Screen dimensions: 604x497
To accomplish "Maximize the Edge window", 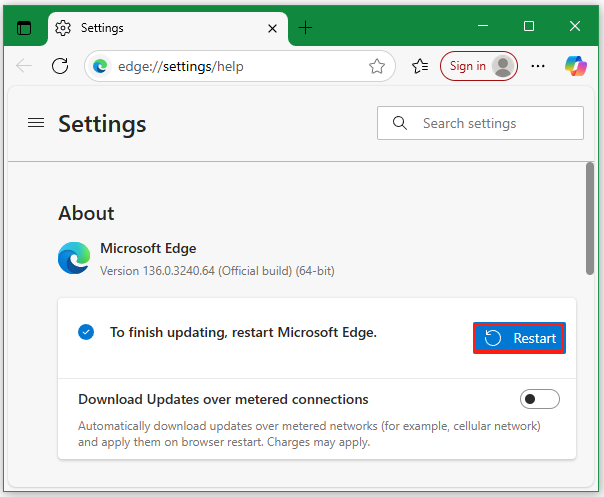I will tap(529, 26).
